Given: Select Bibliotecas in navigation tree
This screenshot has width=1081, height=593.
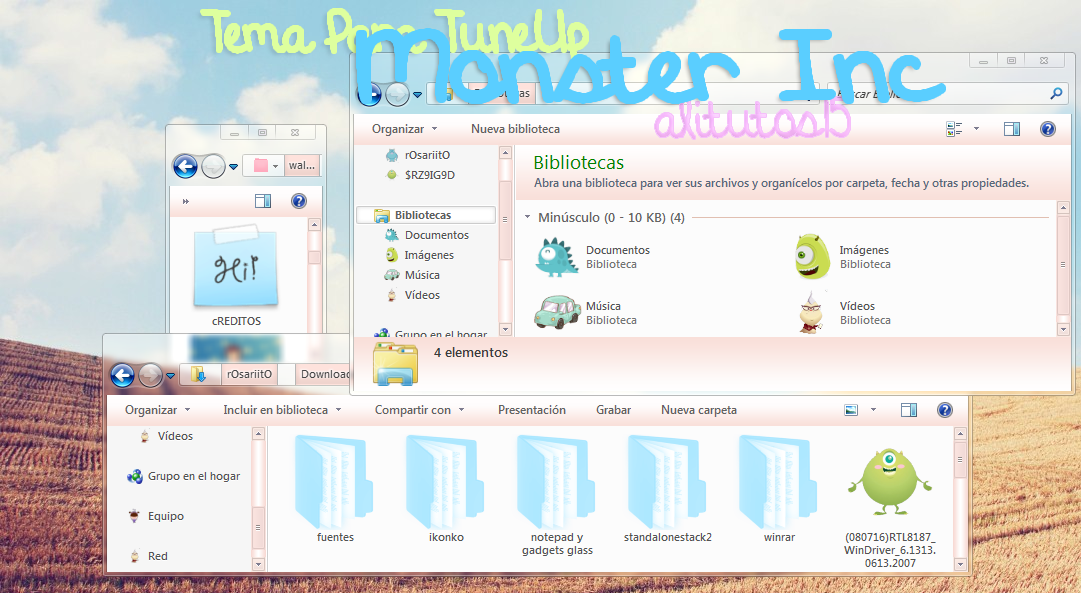Looking at the screenshot, I should pos(423,215).
